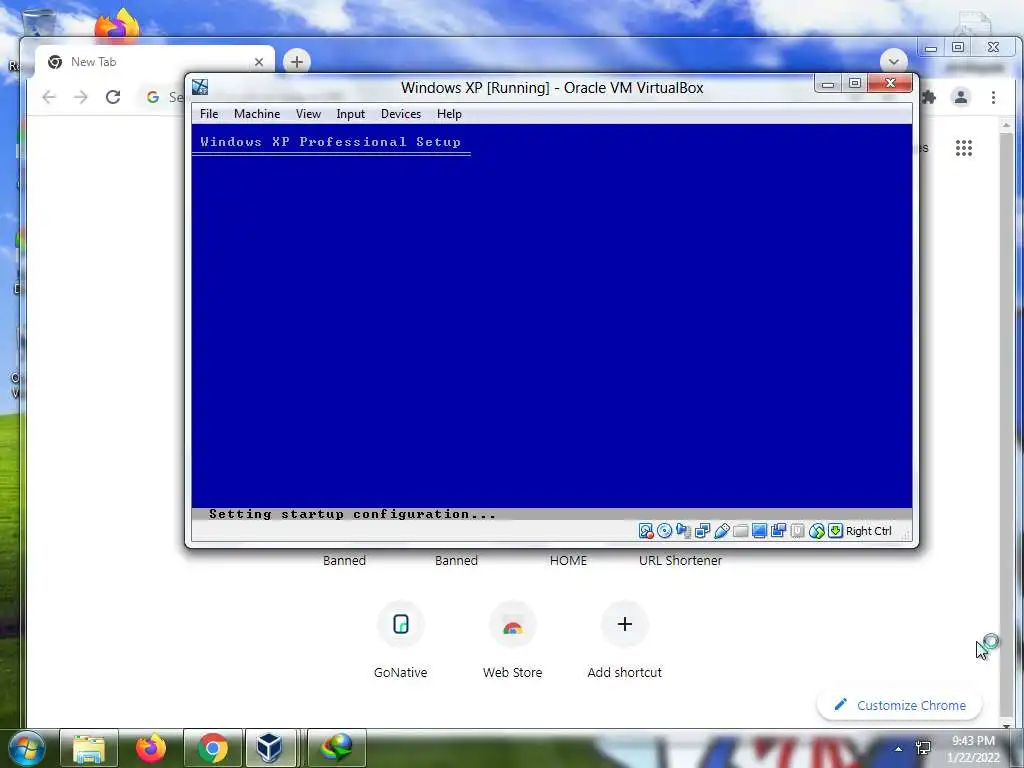Open the GoNative shortcut

click(400, 640)
